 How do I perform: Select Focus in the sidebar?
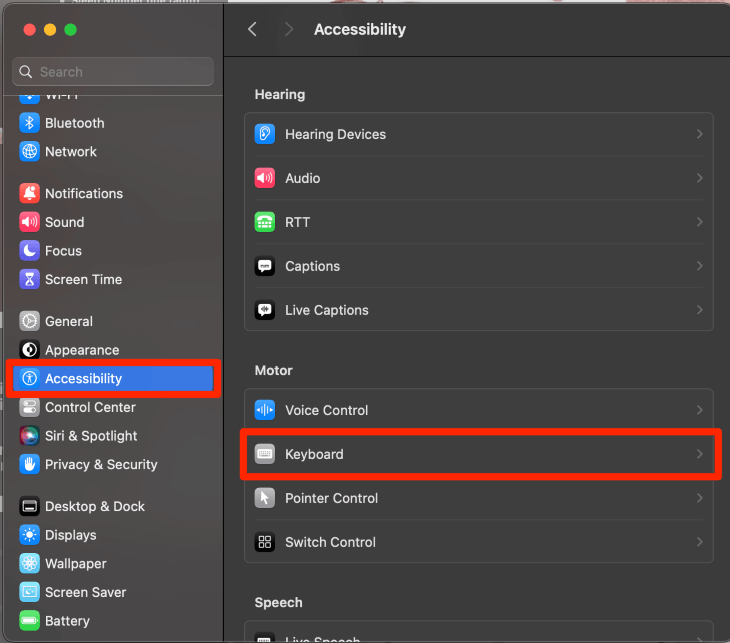[x=63, y=251]
